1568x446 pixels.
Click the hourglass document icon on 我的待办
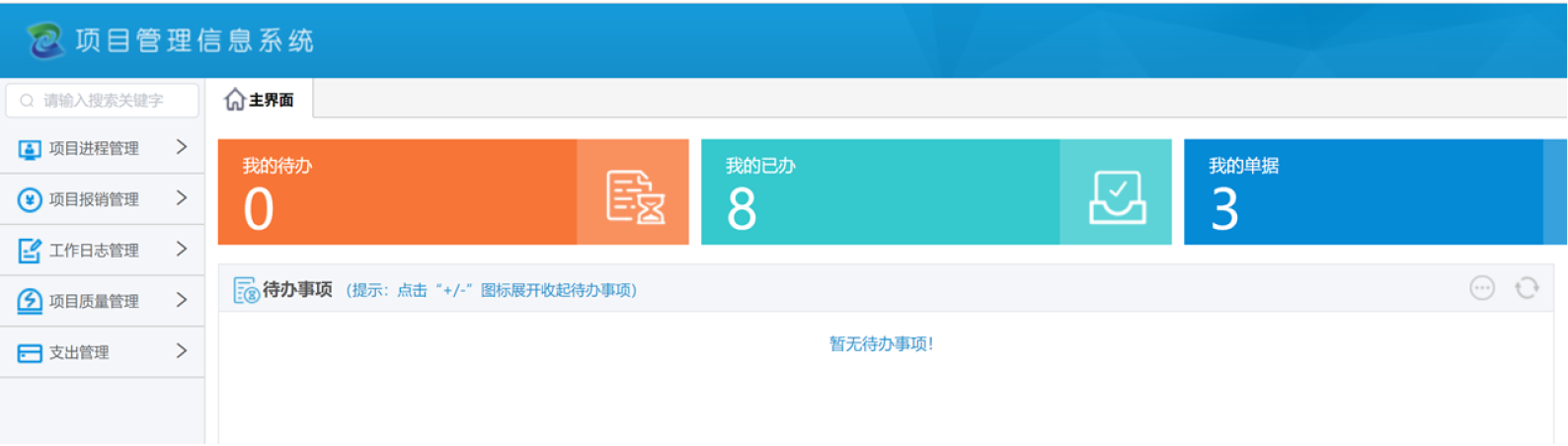coord(635,197)
